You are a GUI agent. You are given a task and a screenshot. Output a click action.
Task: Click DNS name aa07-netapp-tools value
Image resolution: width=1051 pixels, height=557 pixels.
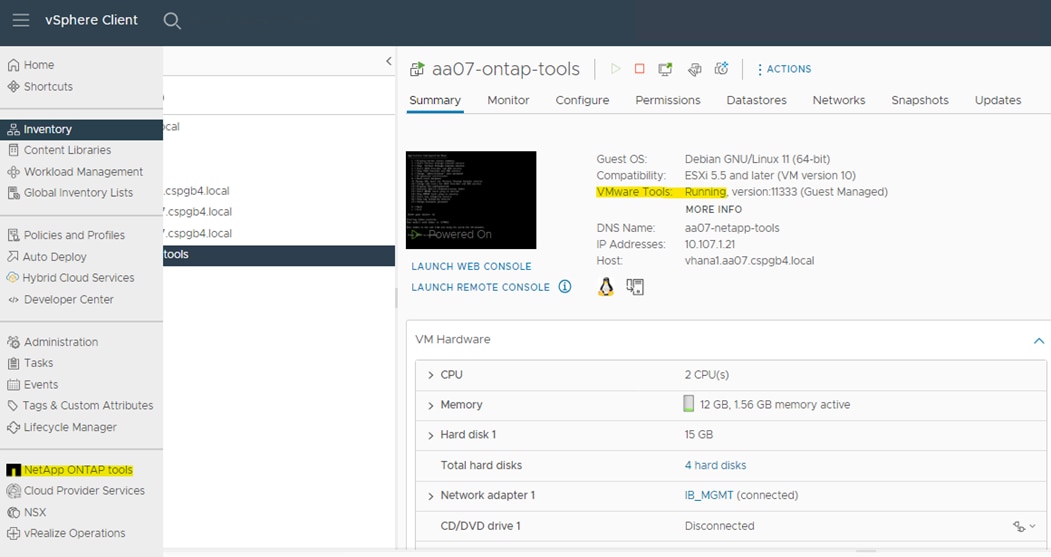(x=732, y=228)
